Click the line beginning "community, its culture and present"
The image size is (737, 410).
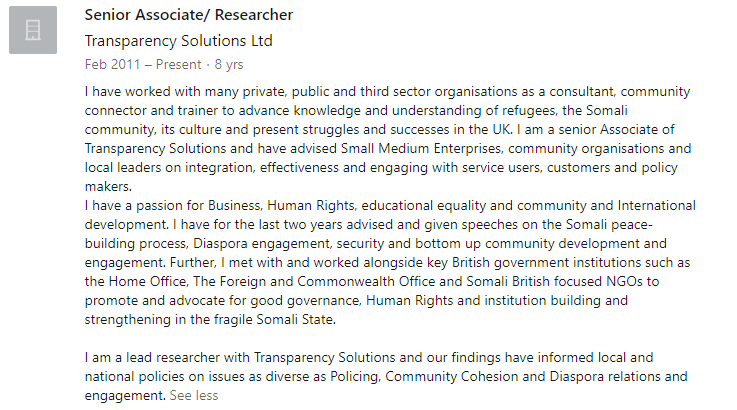(x=379, y=129)
